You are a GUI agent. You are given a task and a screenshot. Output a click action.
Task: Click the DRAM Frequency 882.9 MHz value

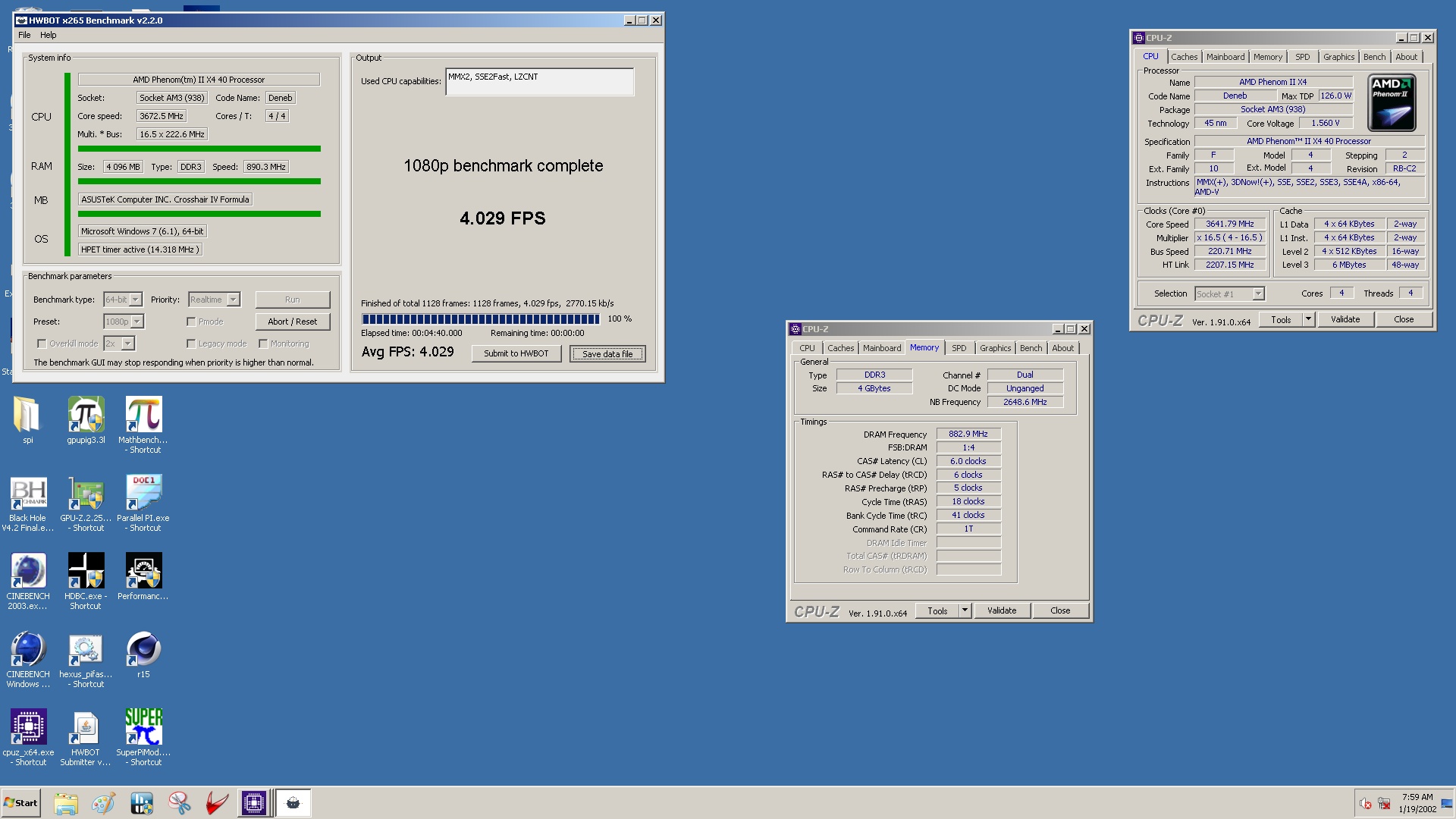pos(968,434)
